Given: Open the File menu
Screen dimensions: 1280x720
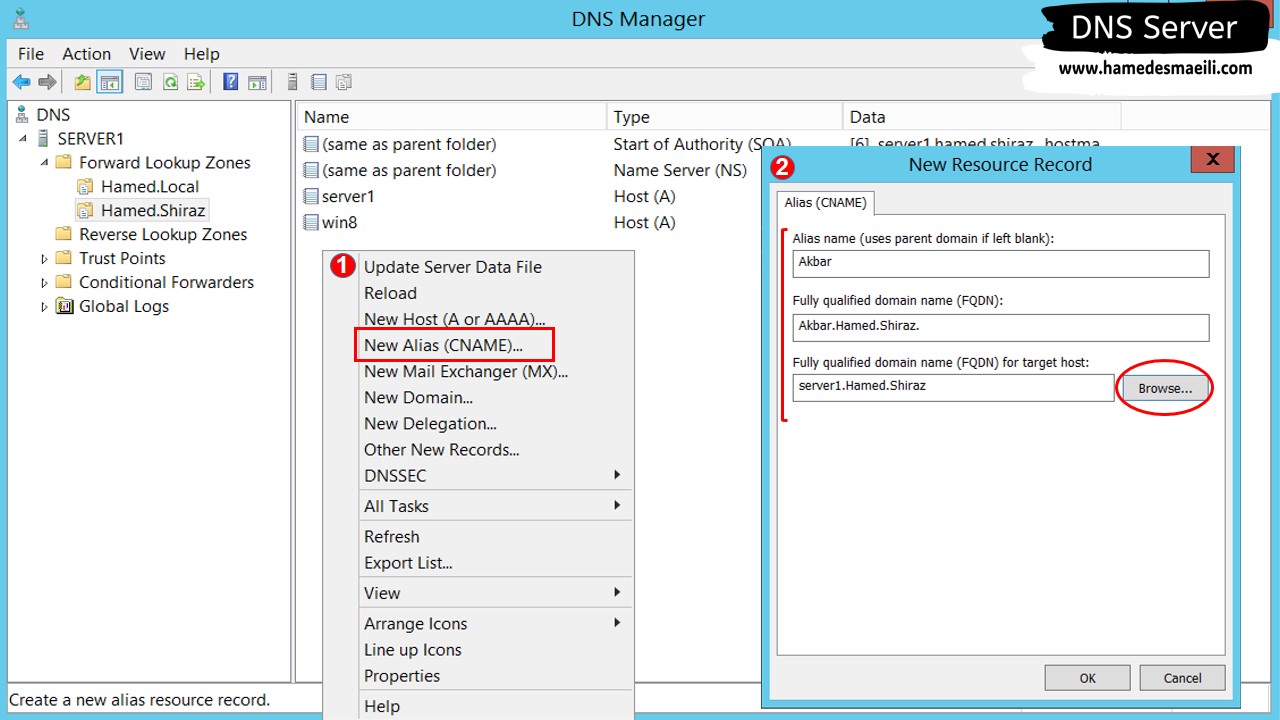Looking at the screenshot, I should 31,54.
